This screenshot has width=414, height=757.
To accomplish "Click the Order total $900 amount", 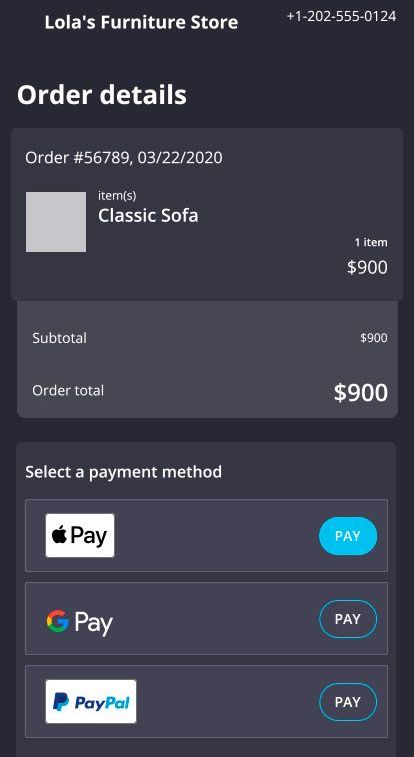I will coord(361,393).
